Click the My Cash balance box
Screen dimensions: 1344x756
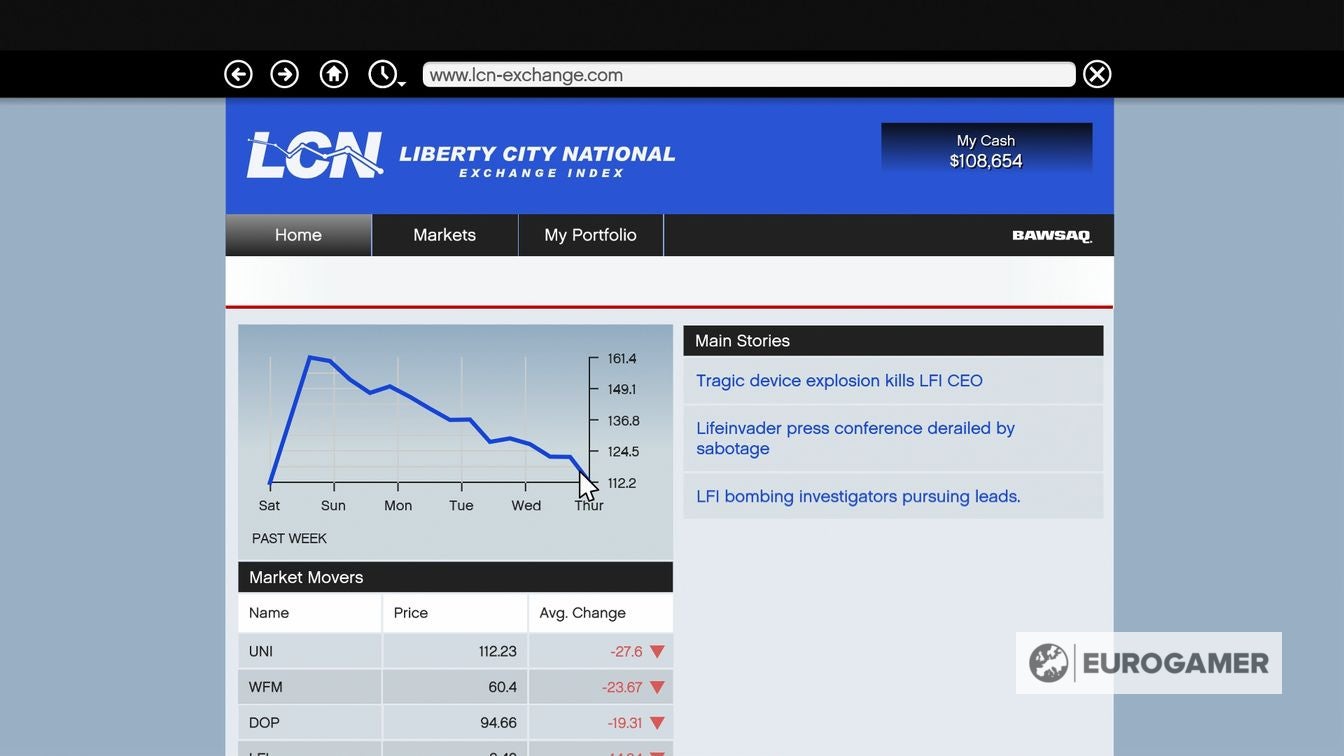986,151
